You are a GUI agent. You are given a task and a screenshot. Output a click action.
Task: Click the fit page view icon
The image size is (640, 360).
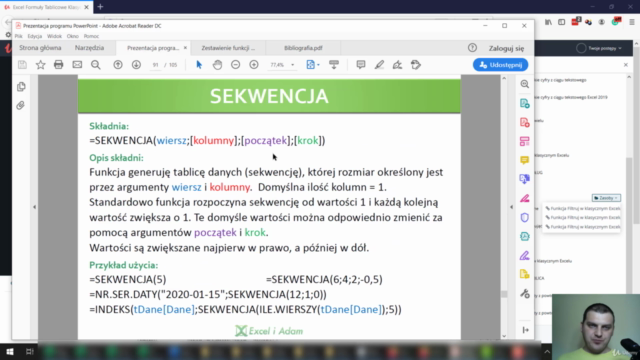point(311,65)
